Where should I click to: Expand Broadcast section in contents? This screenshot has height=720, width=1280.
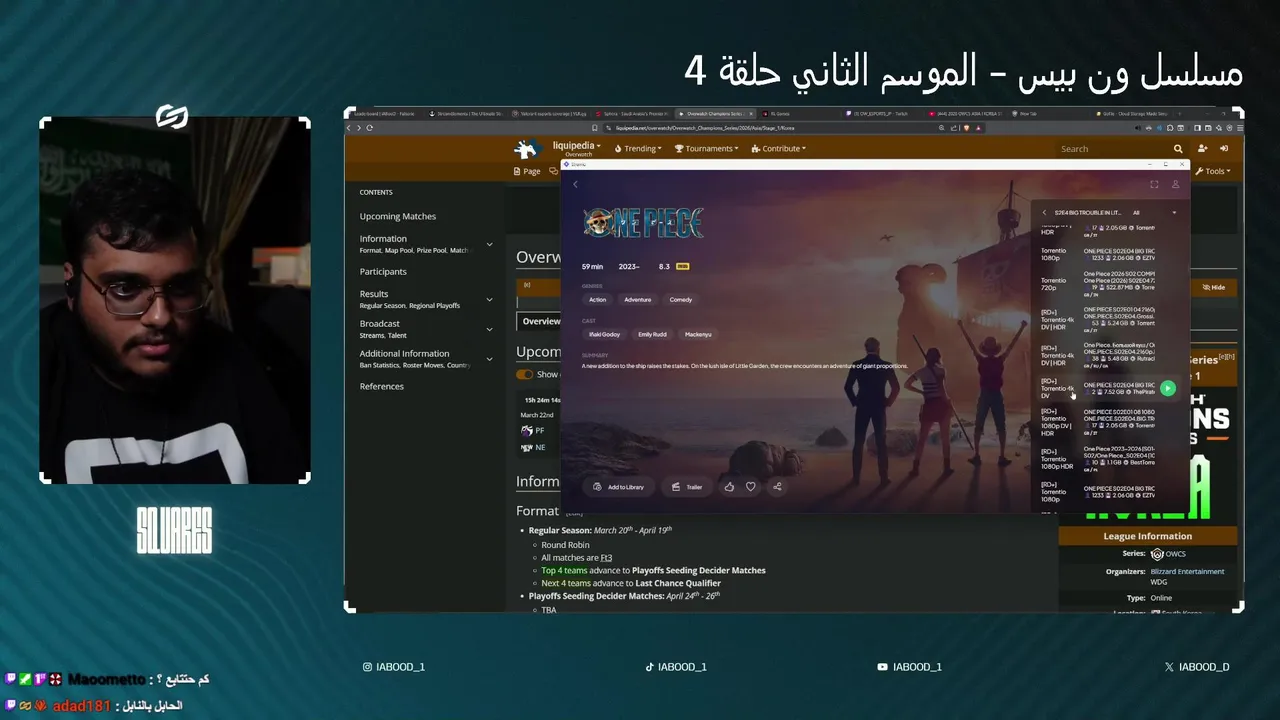489,329
